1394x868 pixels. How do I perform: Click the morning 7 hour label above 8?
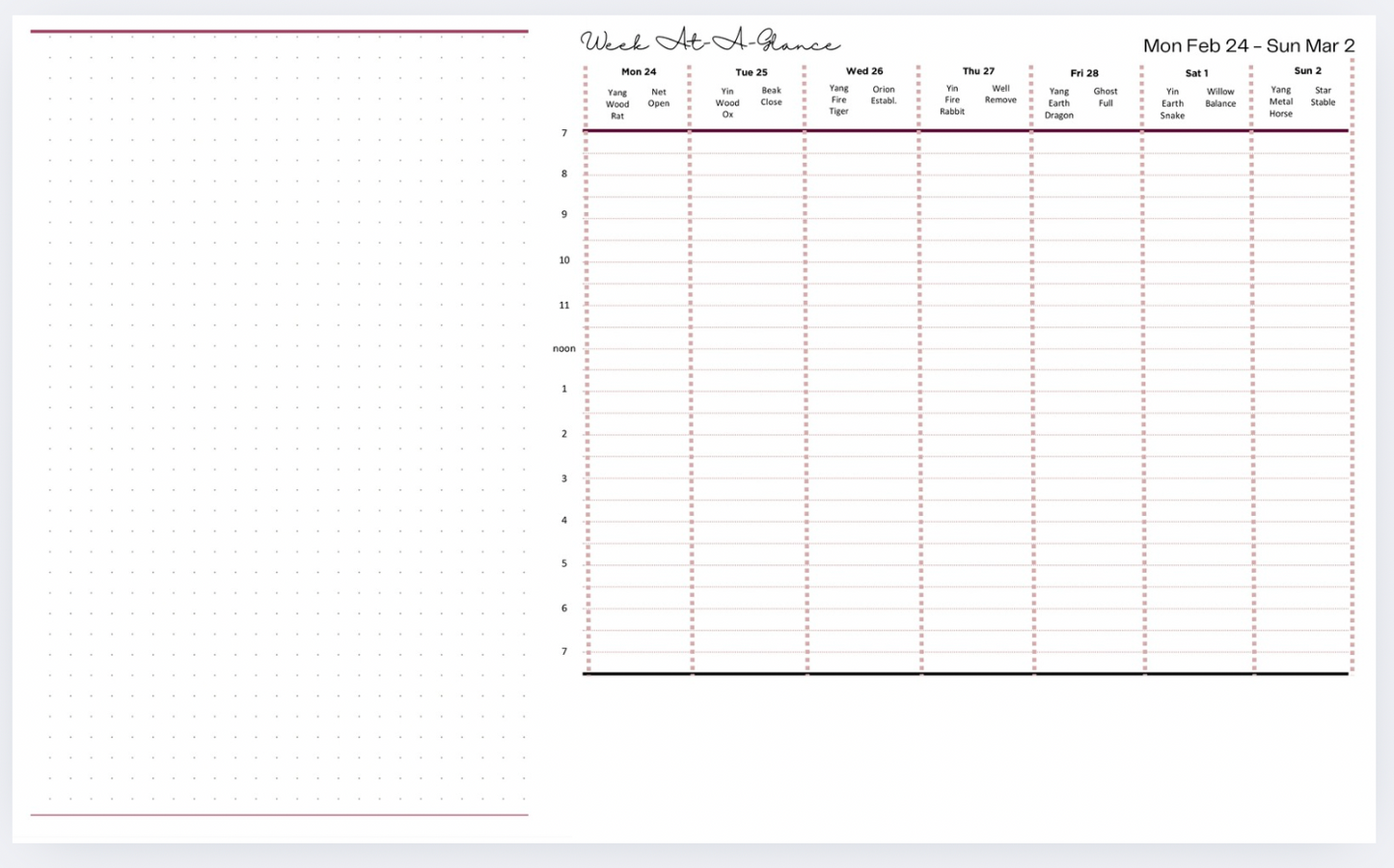(x=564, y=133)
